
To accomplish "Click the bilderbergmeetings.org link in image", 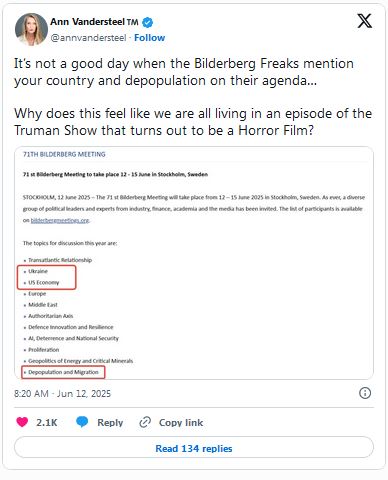I will pyautogui.click(x=60, y=220).
